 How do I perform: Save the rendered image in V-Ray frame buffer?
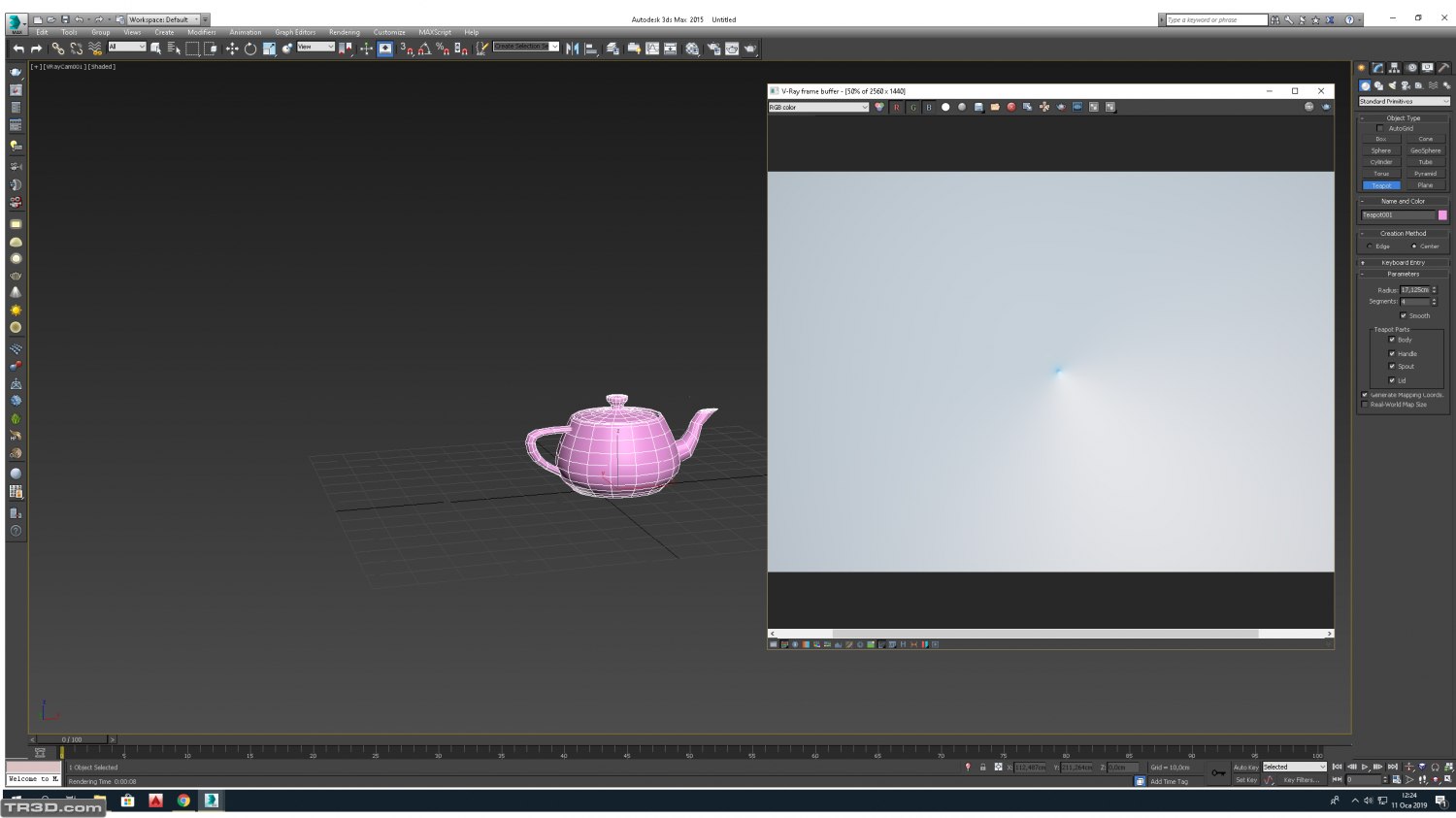(978, 107)
